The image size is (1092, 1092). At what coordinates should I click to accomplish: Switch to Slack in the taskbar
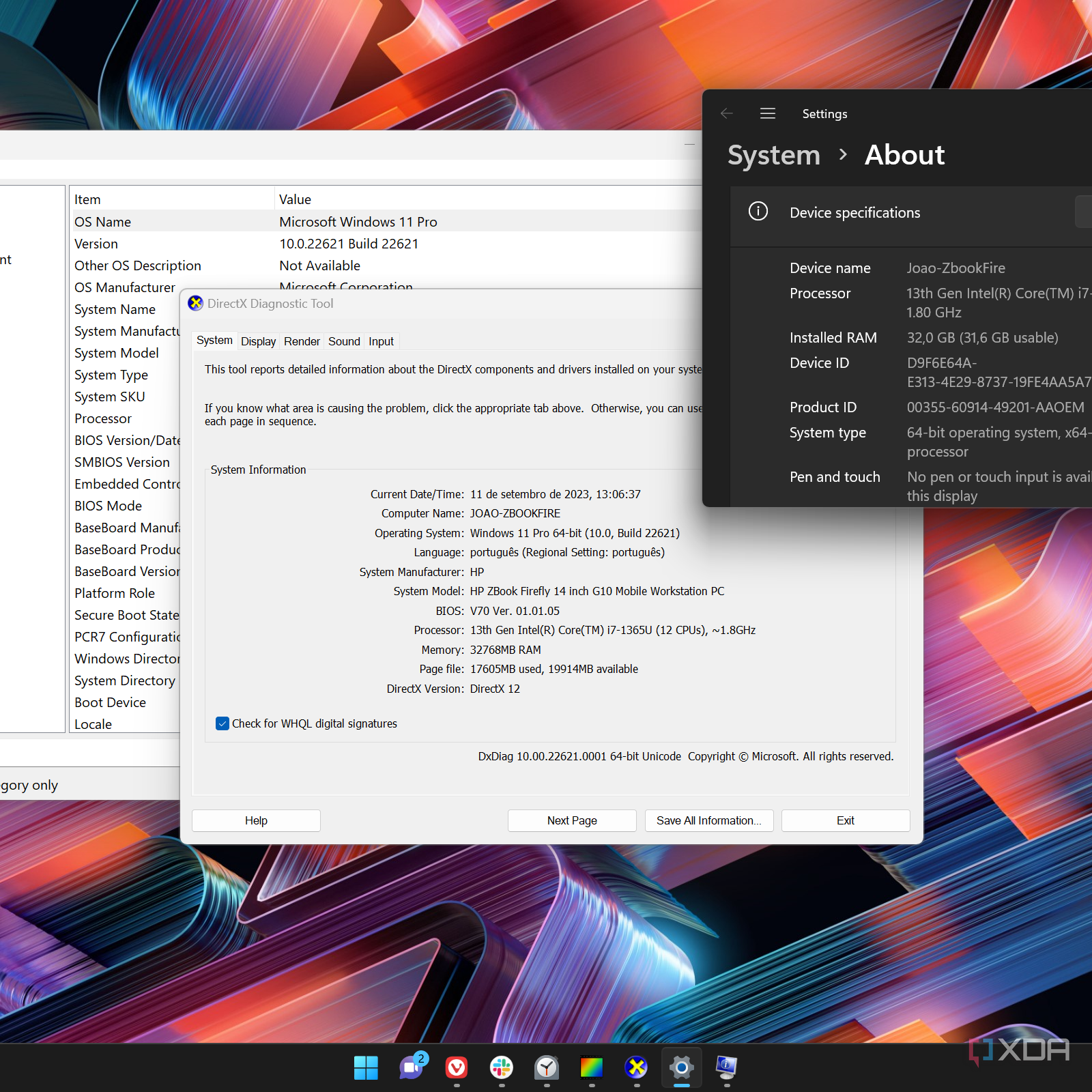click(x=502, y=1067)
